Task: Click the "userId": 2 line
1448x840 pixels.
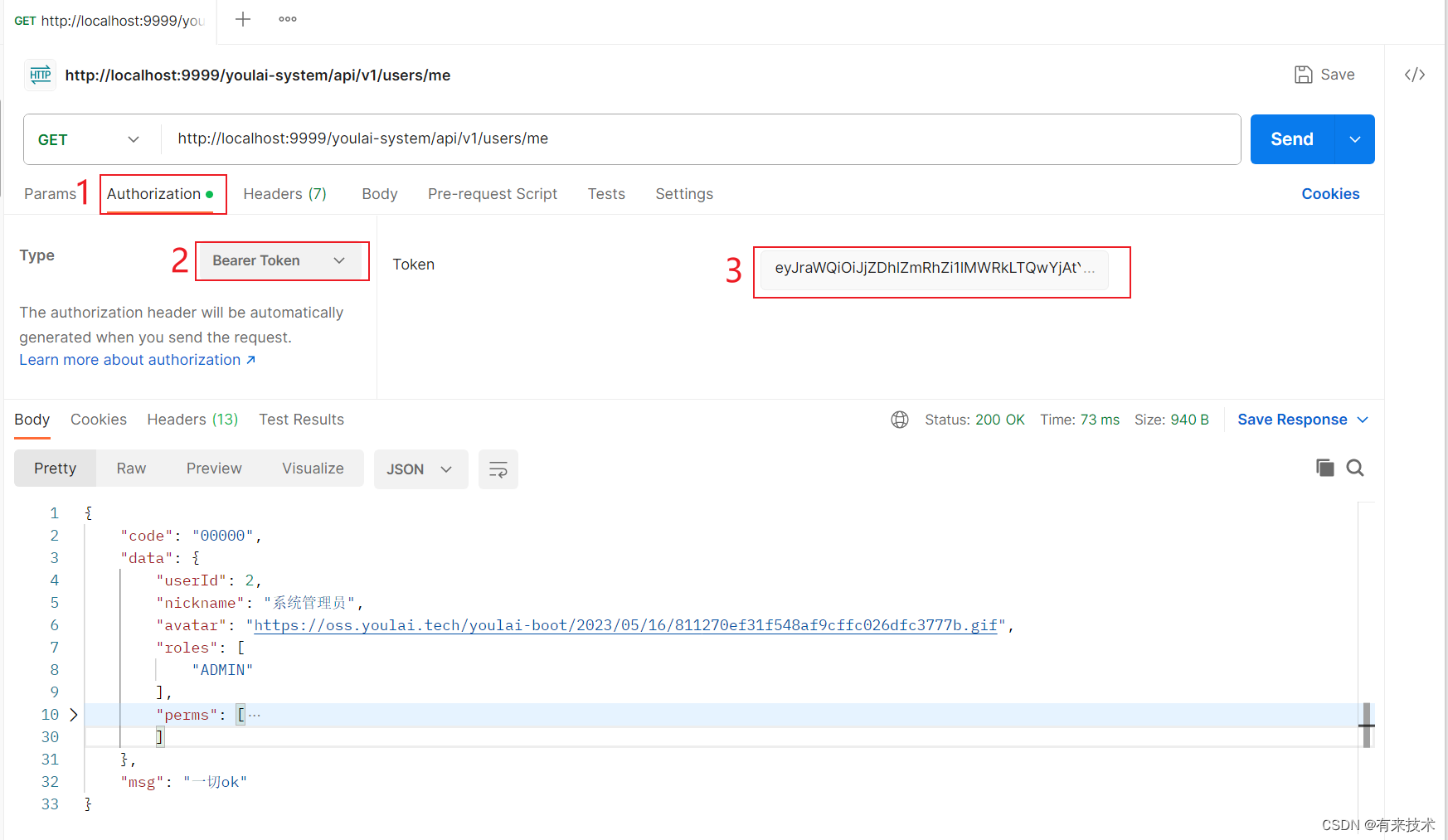Action: (209, 580)
